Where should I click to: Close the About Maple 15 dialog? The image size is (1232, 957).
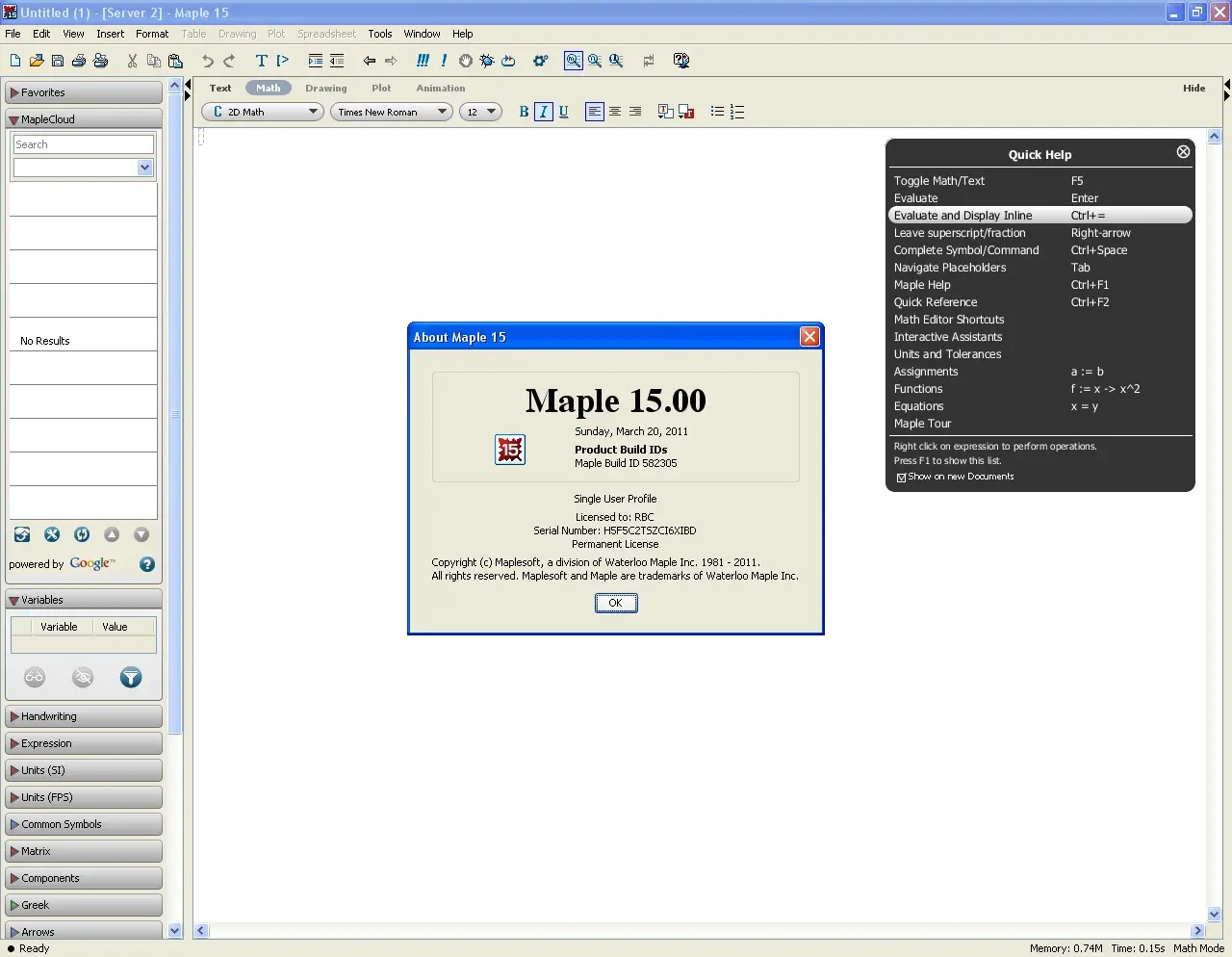click(809, 336)
